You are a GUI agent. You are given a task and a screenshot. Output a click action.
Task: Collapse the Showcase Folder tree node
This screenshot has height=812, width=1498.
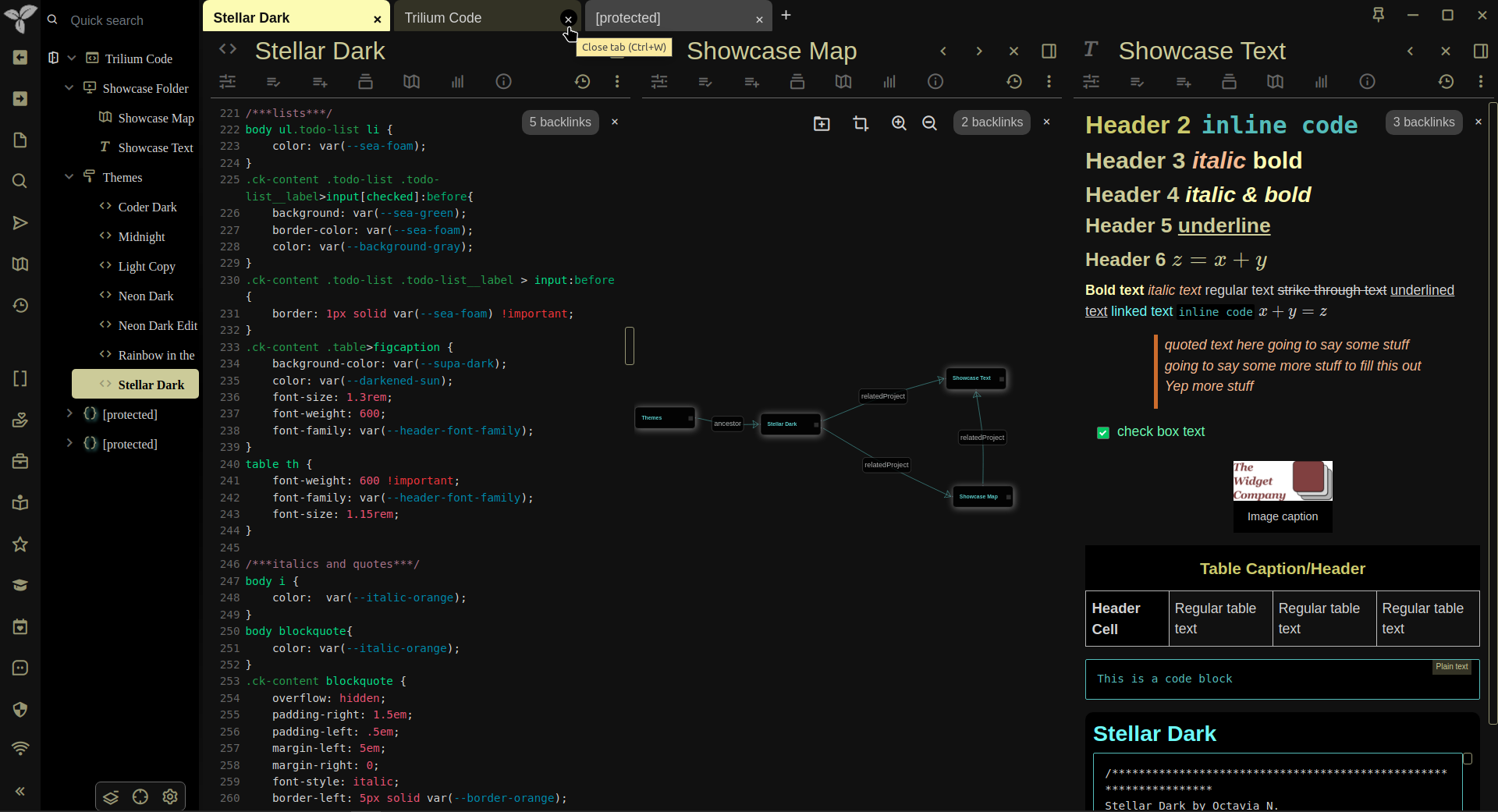(69, 88)
